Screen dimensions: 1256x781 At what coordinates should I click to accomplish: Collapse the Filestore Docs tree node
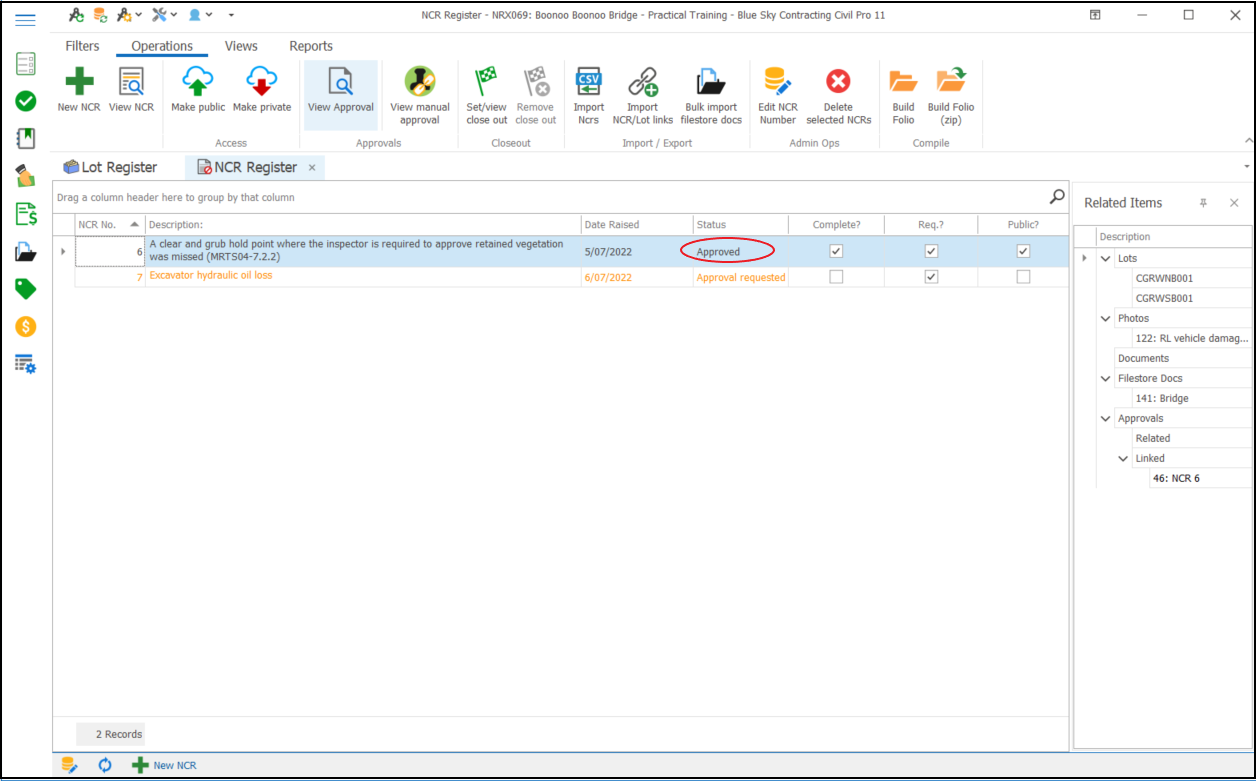click(1106, 379)
